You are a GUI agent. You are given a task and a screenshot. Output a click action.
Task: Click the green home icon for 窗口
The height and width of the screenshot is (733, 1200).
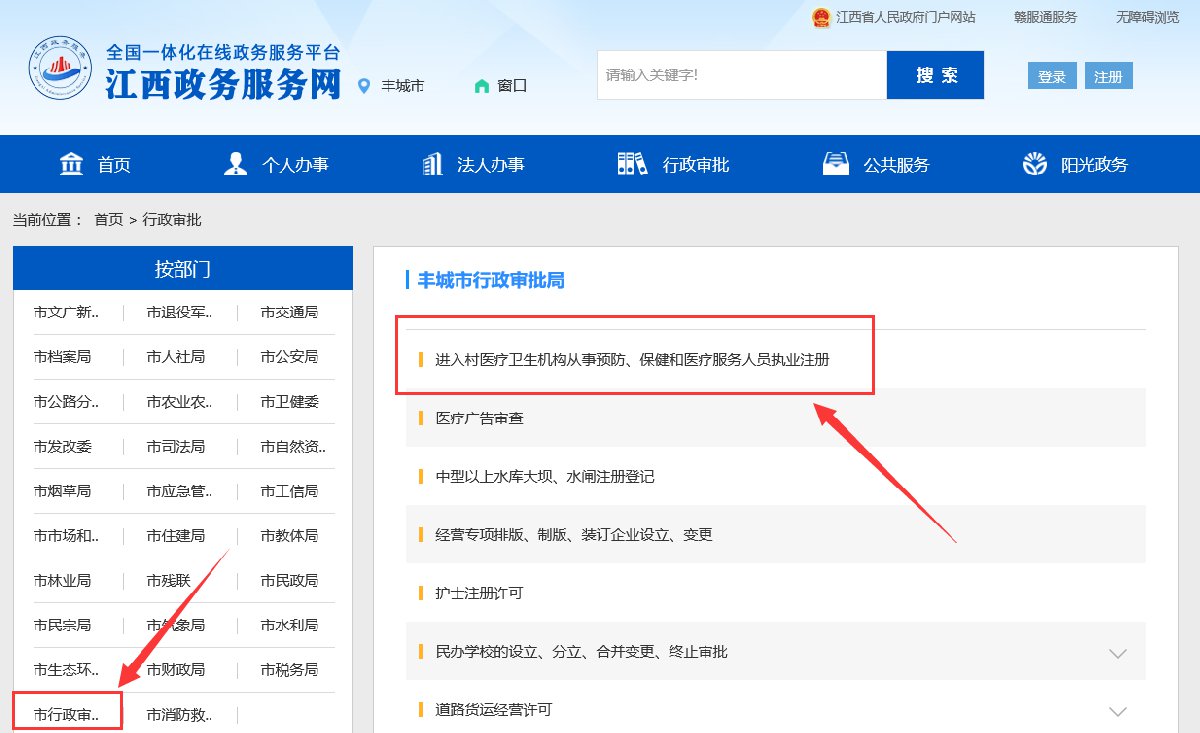(482, 86)
